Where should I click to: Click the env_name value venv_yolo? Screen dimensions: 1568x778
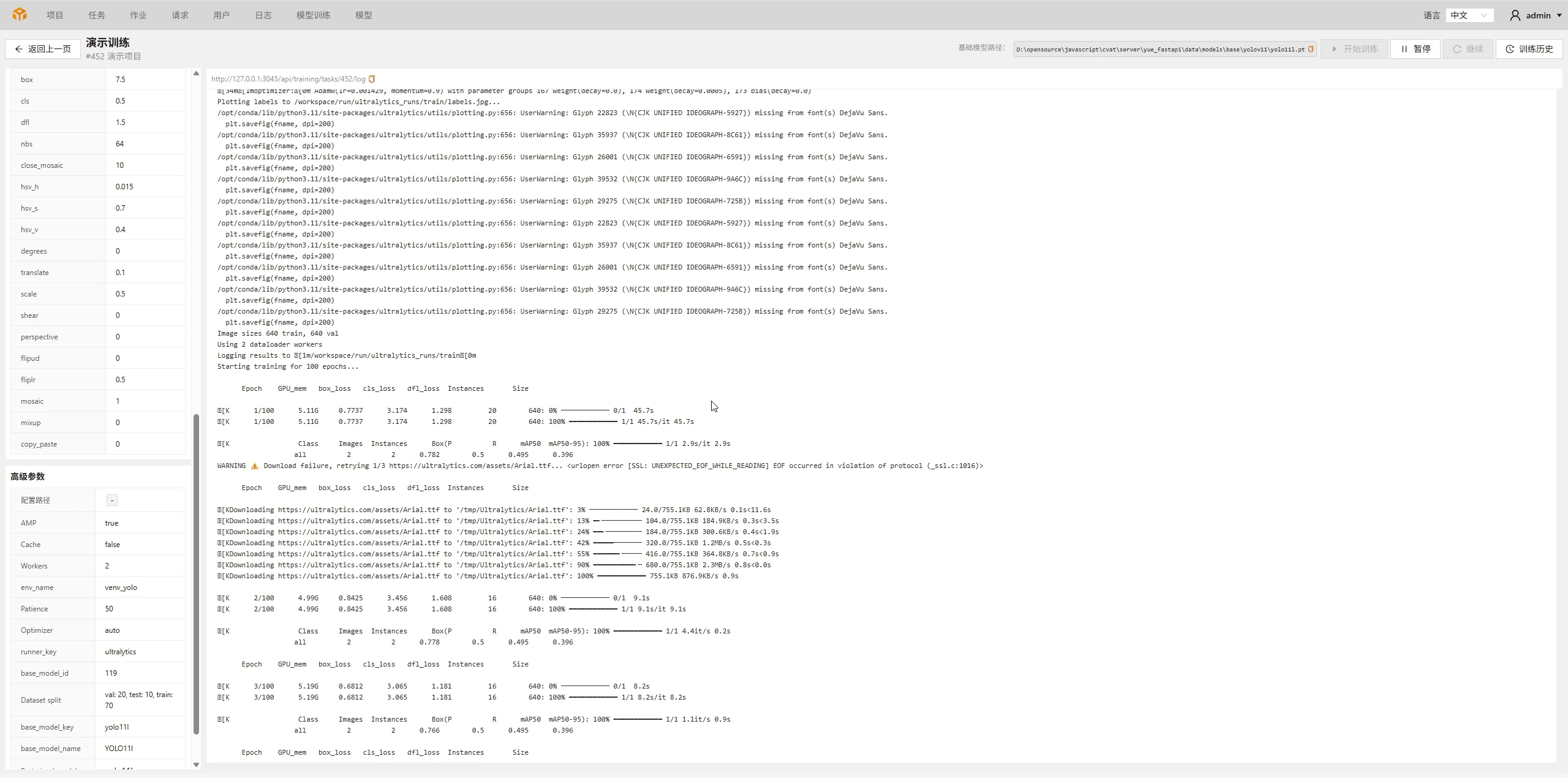click(x=121, y=587)
